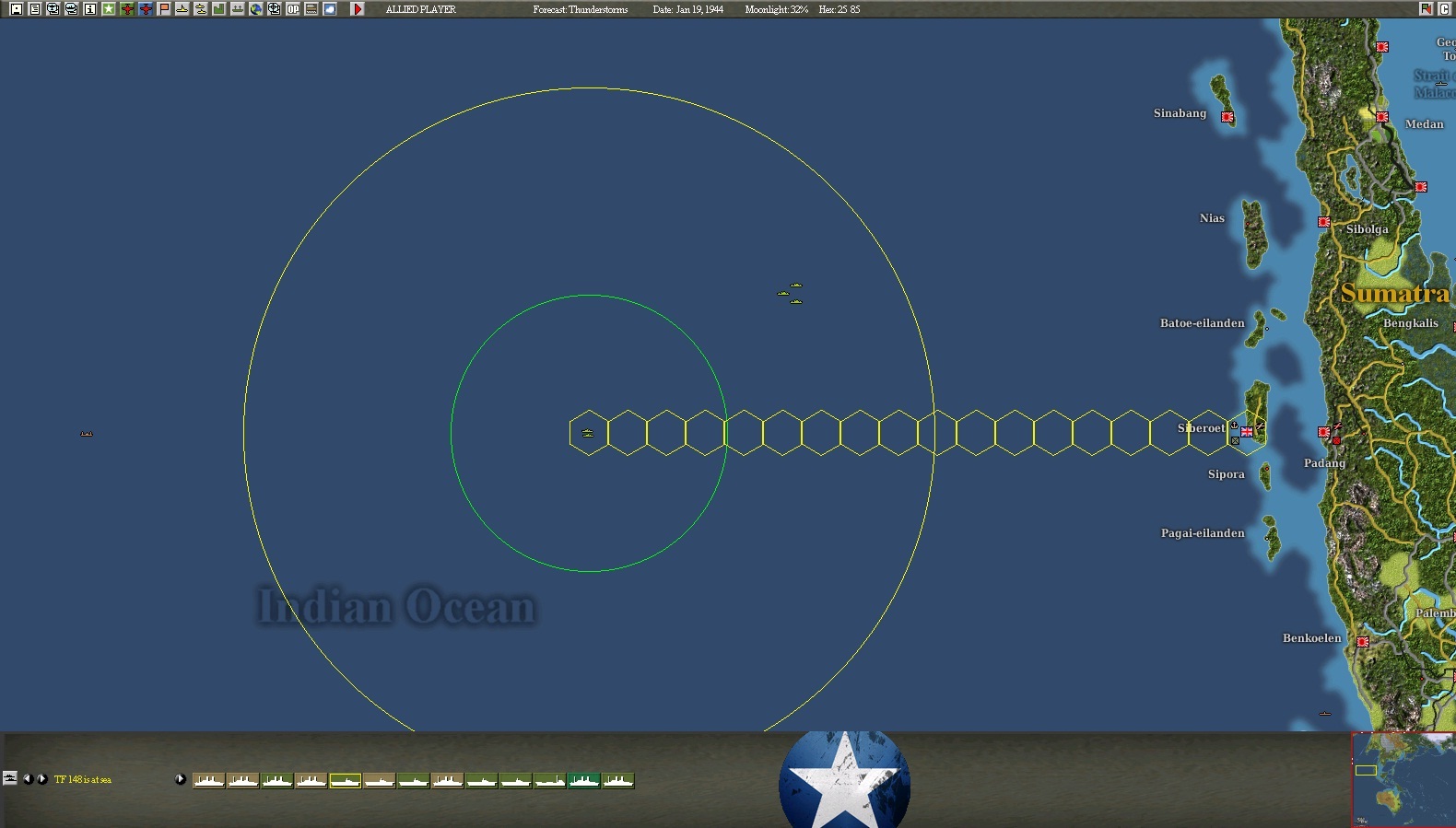Click the airfield icon at Siberoet
Image resolution: width=1456 pixels, height=828 pixels.
coord(1261,426)
